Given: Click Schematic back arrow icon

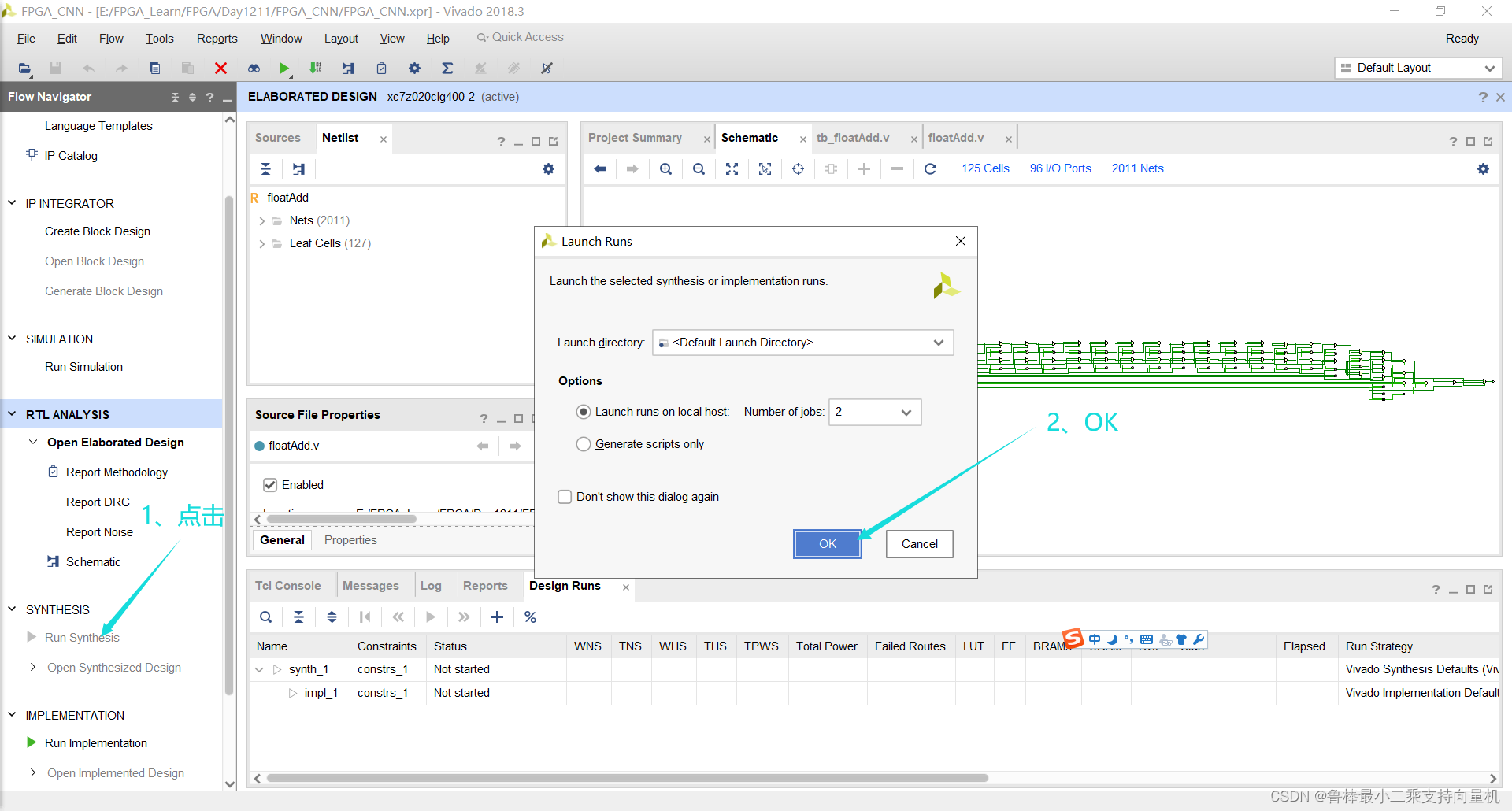Looking at the screenshot, I should pyautogui.click(x=600, y=168).
